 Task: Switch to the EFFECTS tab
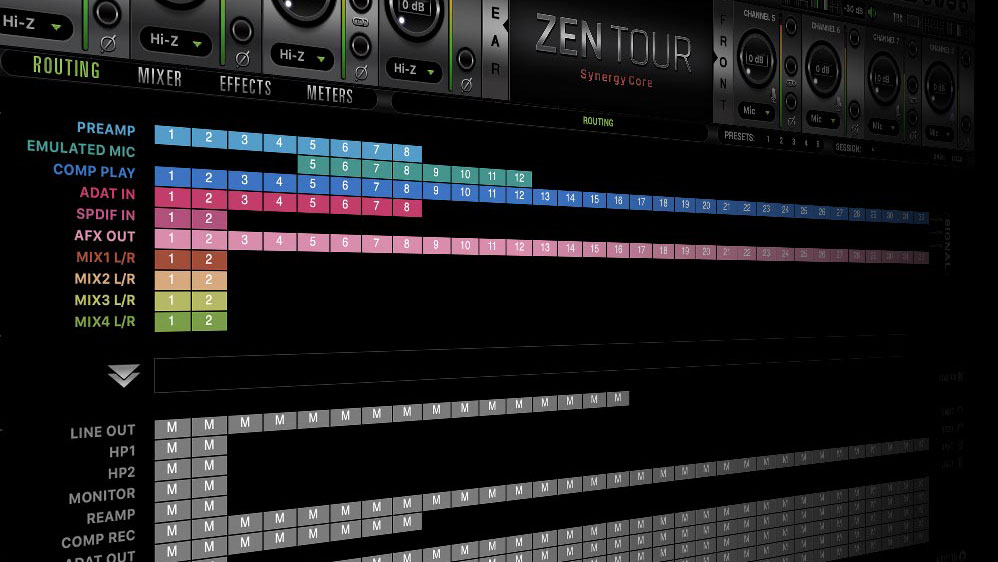click(245, 85)
